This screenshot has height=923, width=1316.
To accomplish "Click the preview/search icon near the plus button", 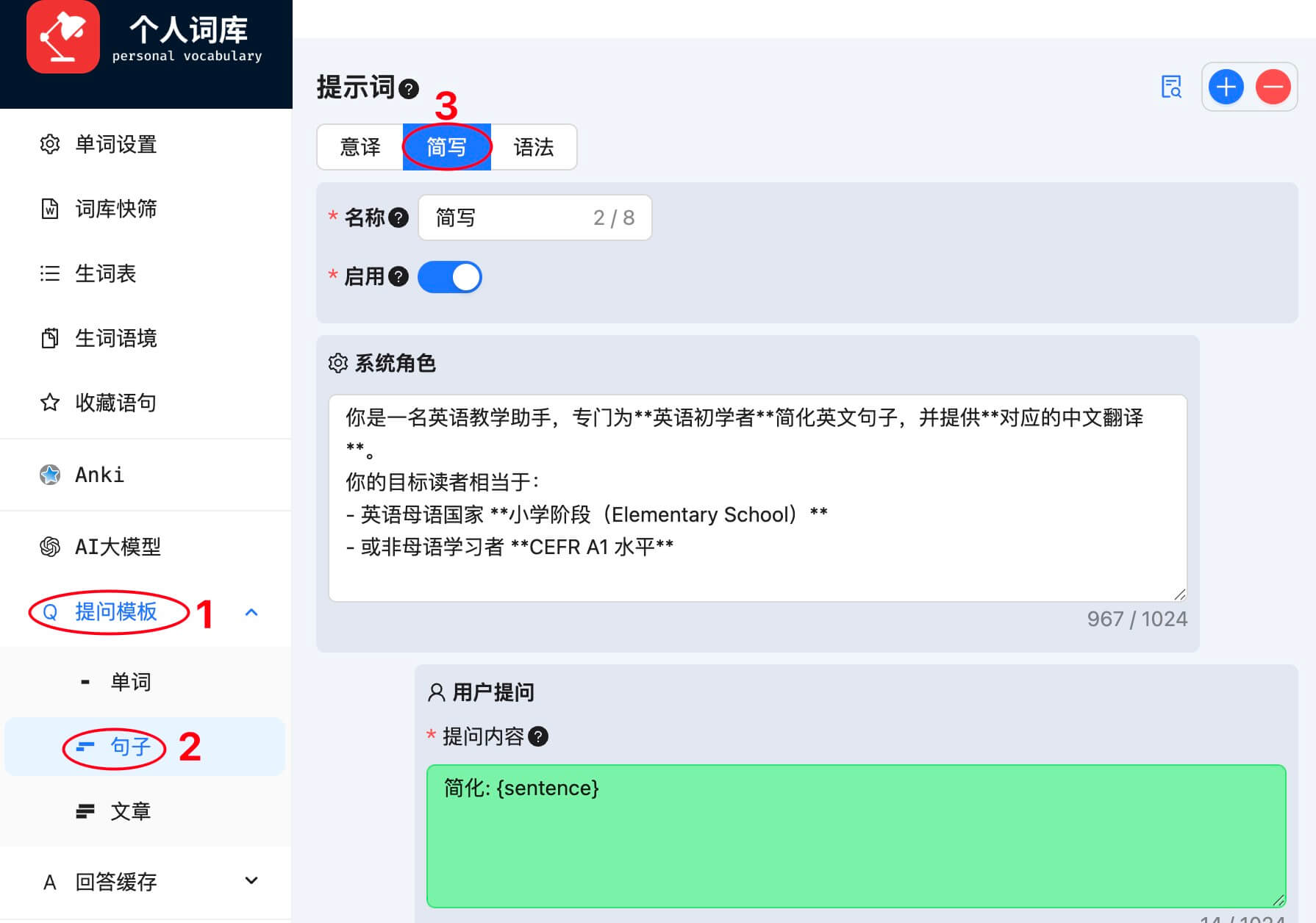I will tap(1172, 87).
